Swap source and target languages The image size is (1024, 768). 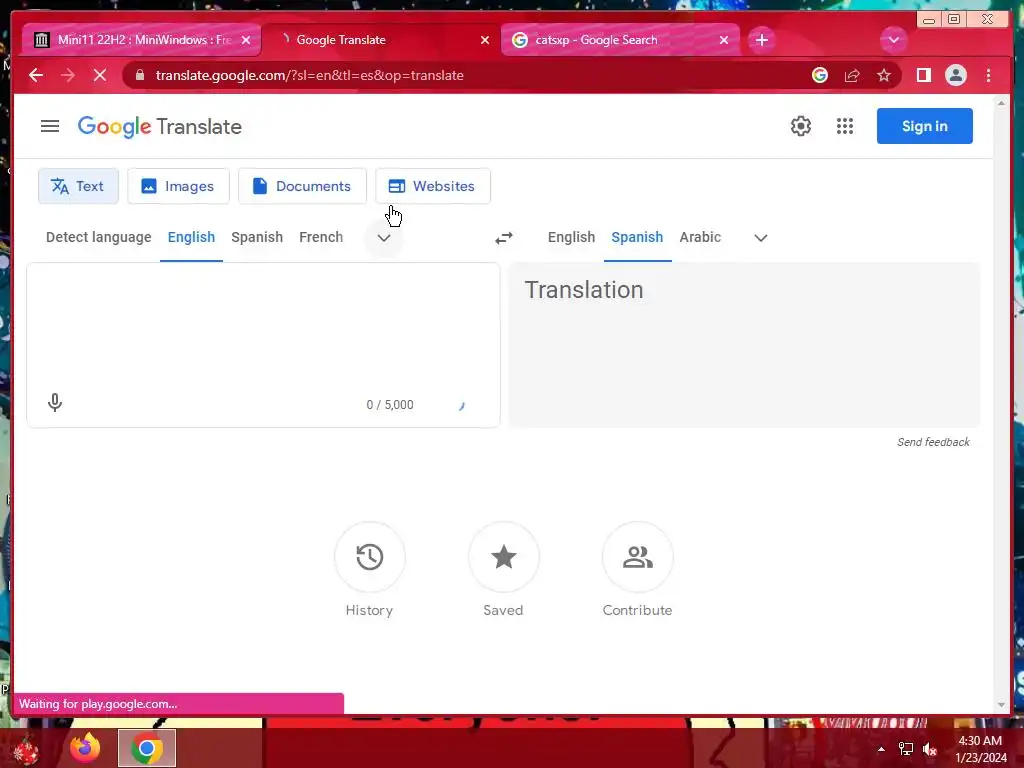click(x=504, y=238)
